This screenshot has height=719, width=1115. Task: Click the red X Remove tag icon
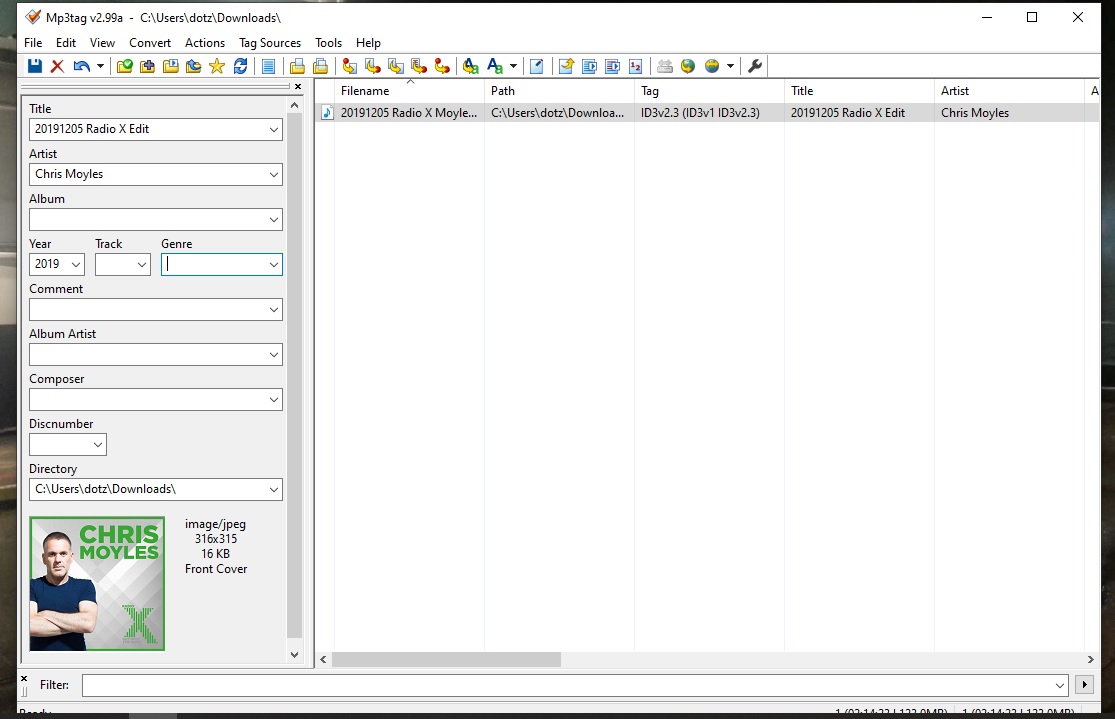click(57, 66)
